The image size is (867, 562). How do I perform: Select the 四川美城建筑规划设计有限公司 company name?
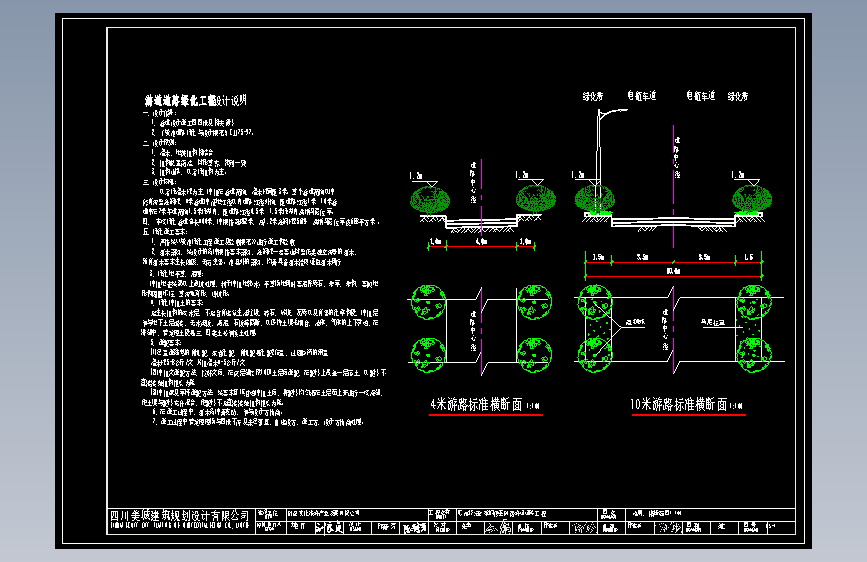(x=179, y=516)
